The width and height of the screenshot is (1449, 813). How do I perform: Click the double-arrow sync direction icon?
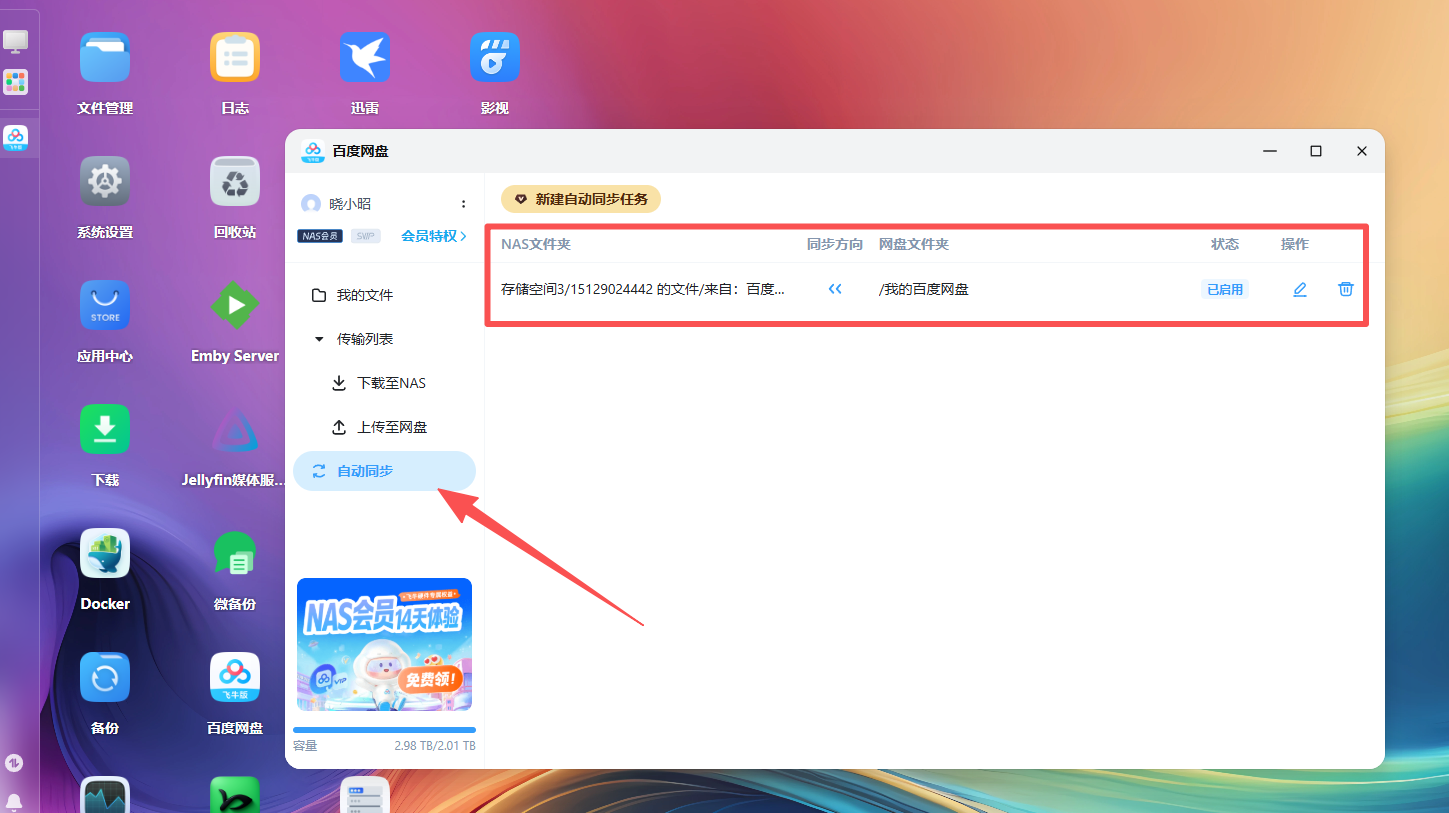point(835,289)
